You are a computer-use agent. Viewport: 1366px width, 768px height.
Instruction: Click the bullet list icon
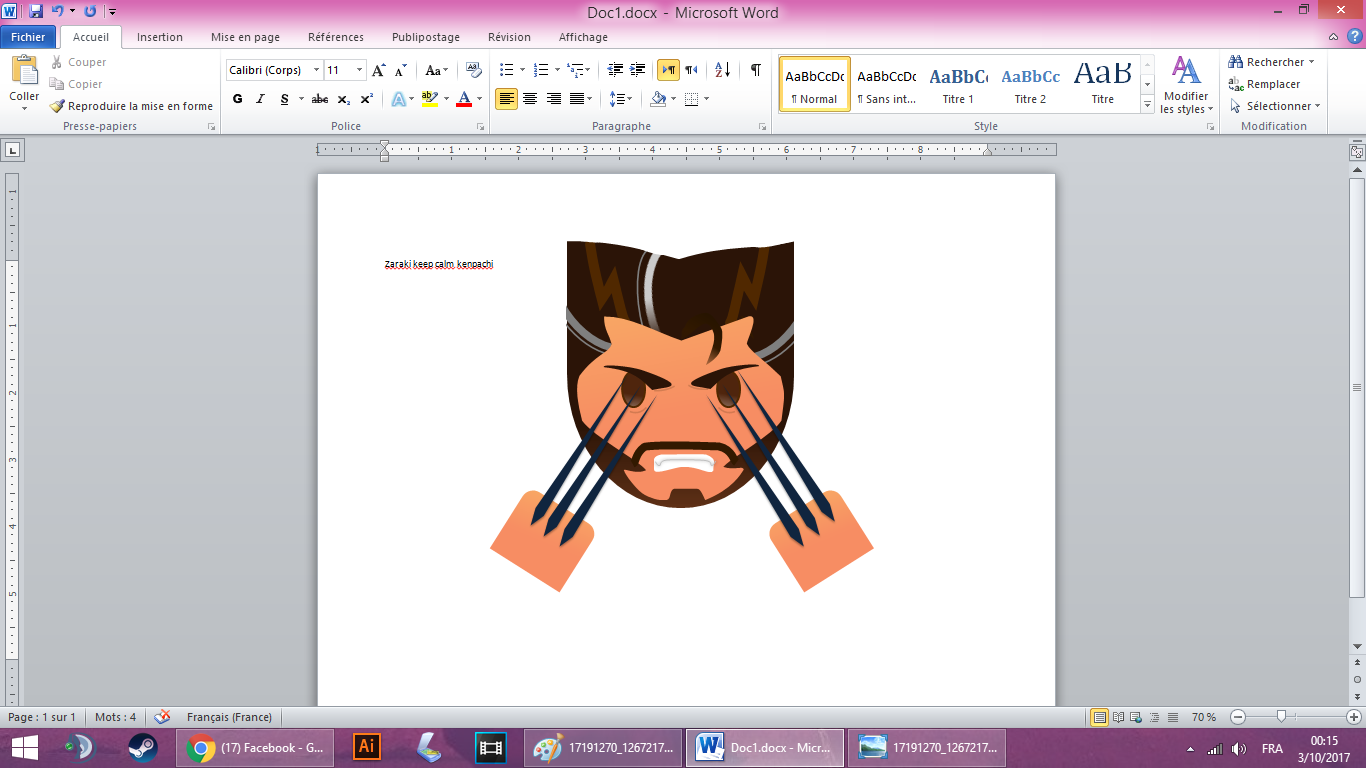coord(507,70)
